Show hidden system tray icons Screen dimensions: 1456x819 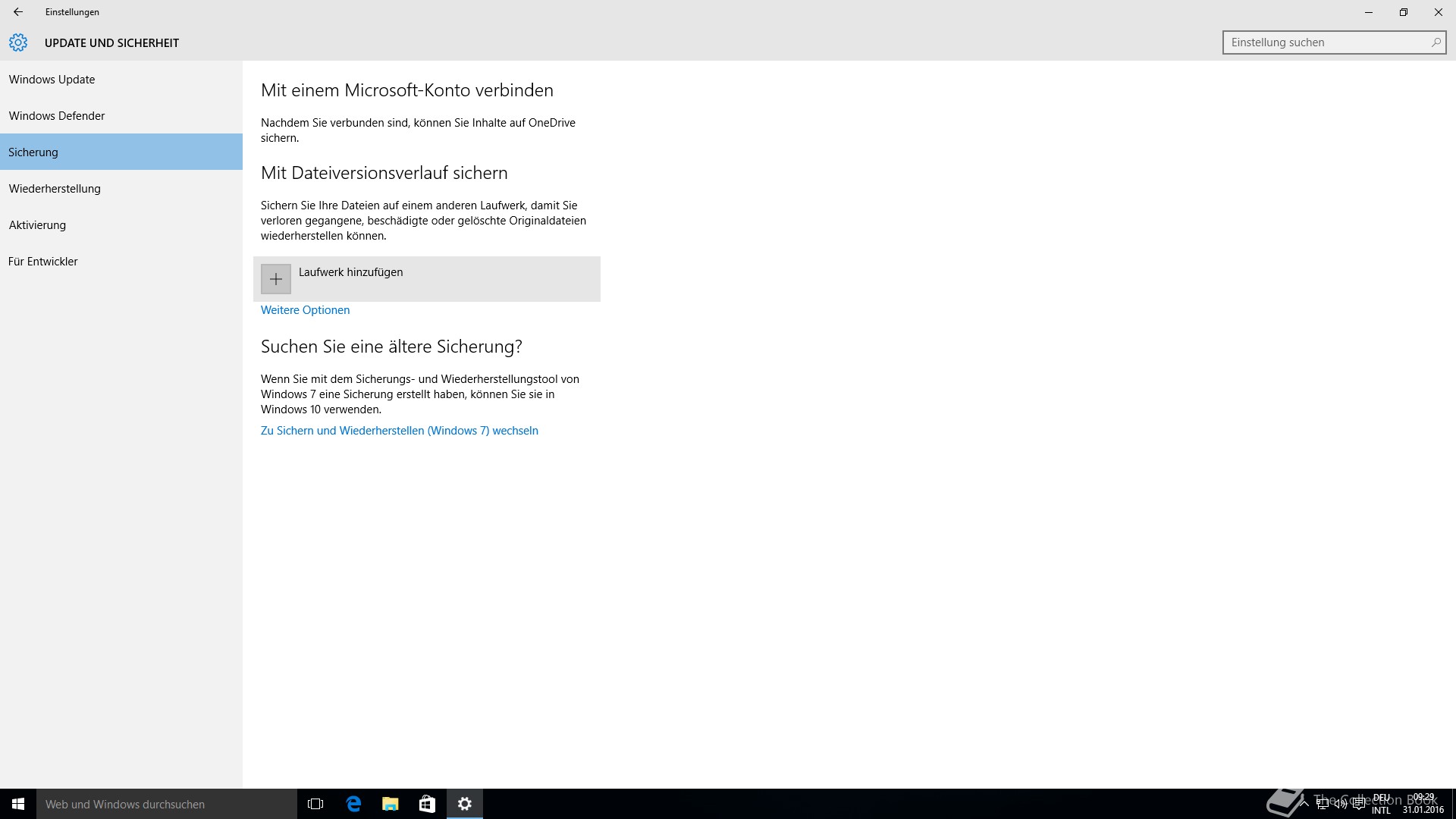(1304, 804)
